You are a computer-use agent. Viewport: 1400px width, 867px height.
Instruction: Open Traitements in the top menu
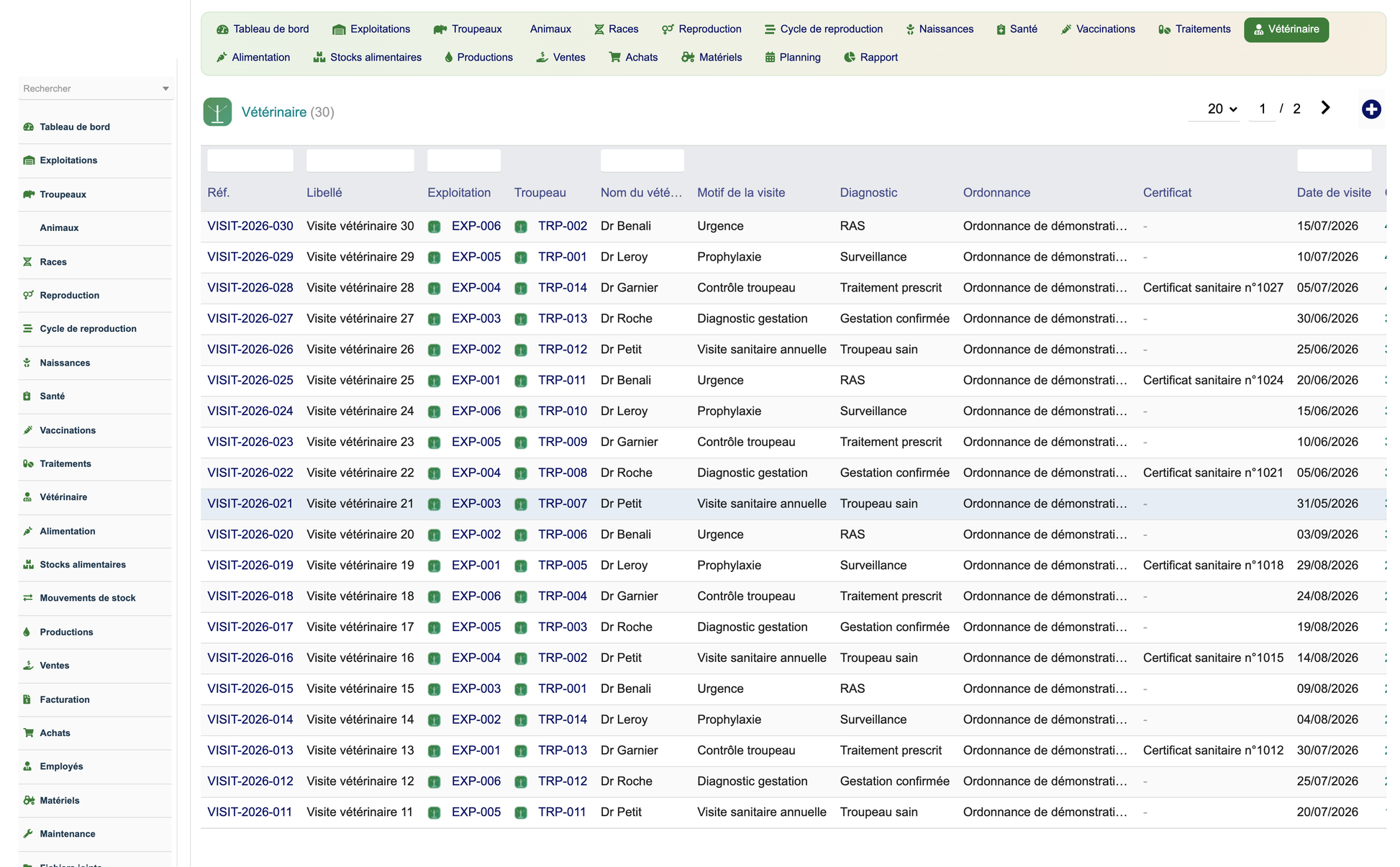pyautogui.click(x=1195, y=29)
